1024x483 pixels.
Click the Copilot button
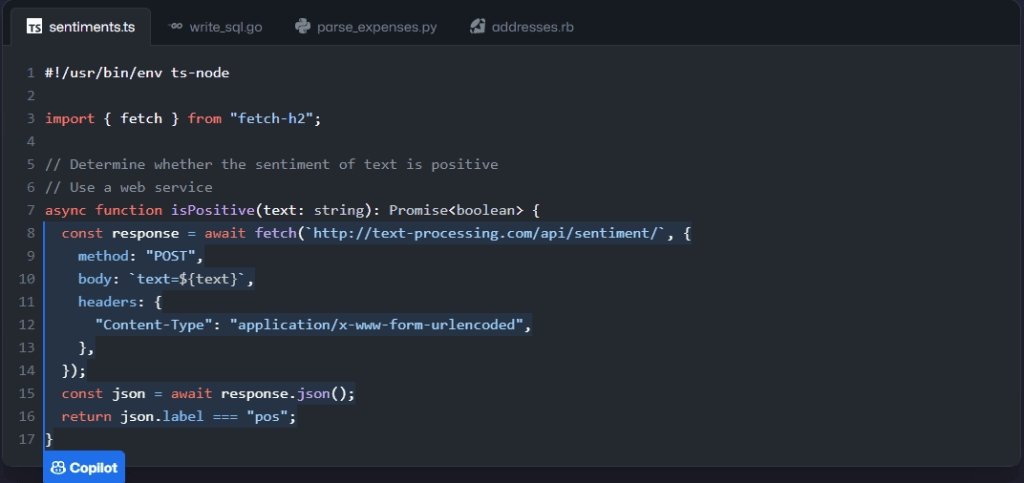(x=84, y=467)
